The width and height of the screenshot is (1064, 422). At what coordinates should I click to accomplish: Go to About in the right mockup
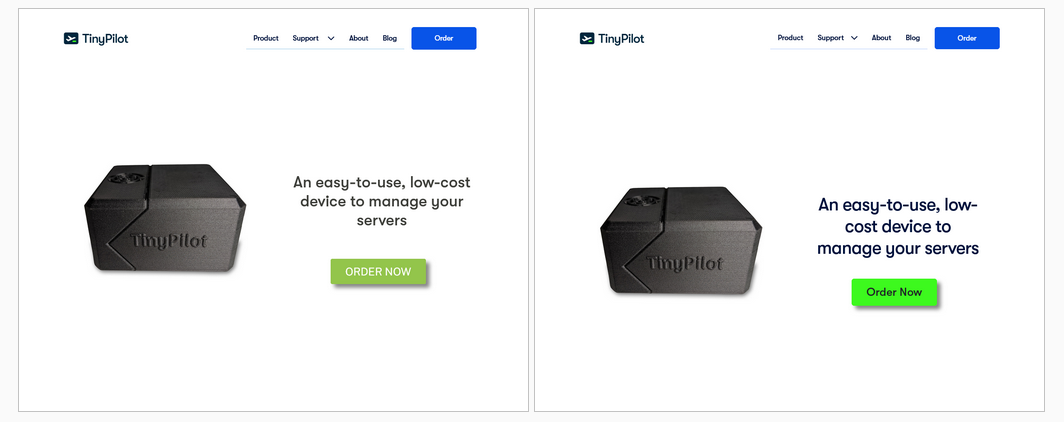[x=881, y=39]
